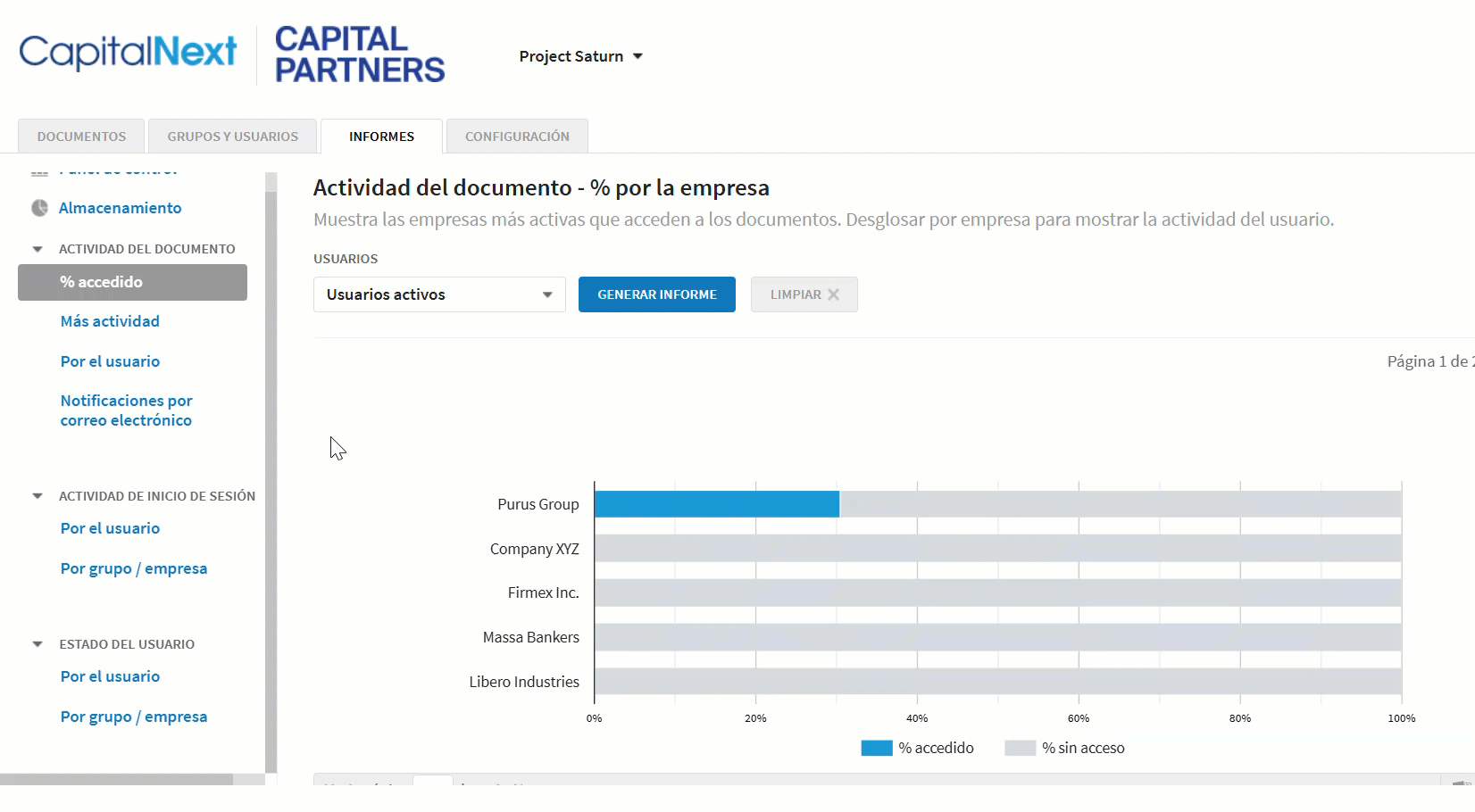Click the X icon on LIMPIAR

pyautogui.click(x=833, y=294)
